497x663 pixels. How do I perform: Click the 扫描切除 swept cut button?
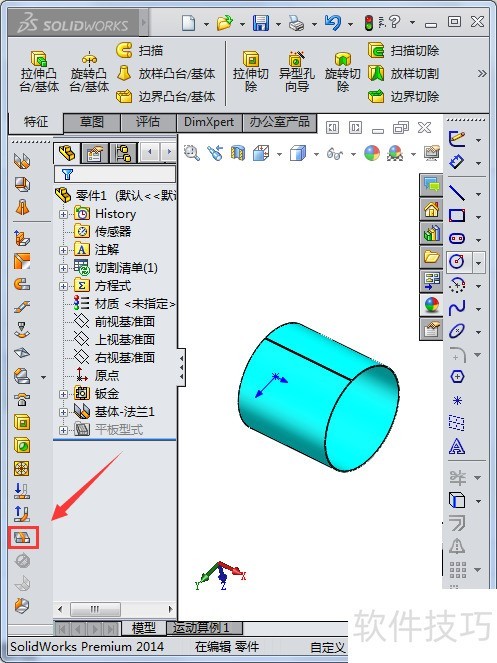[404, 51]
